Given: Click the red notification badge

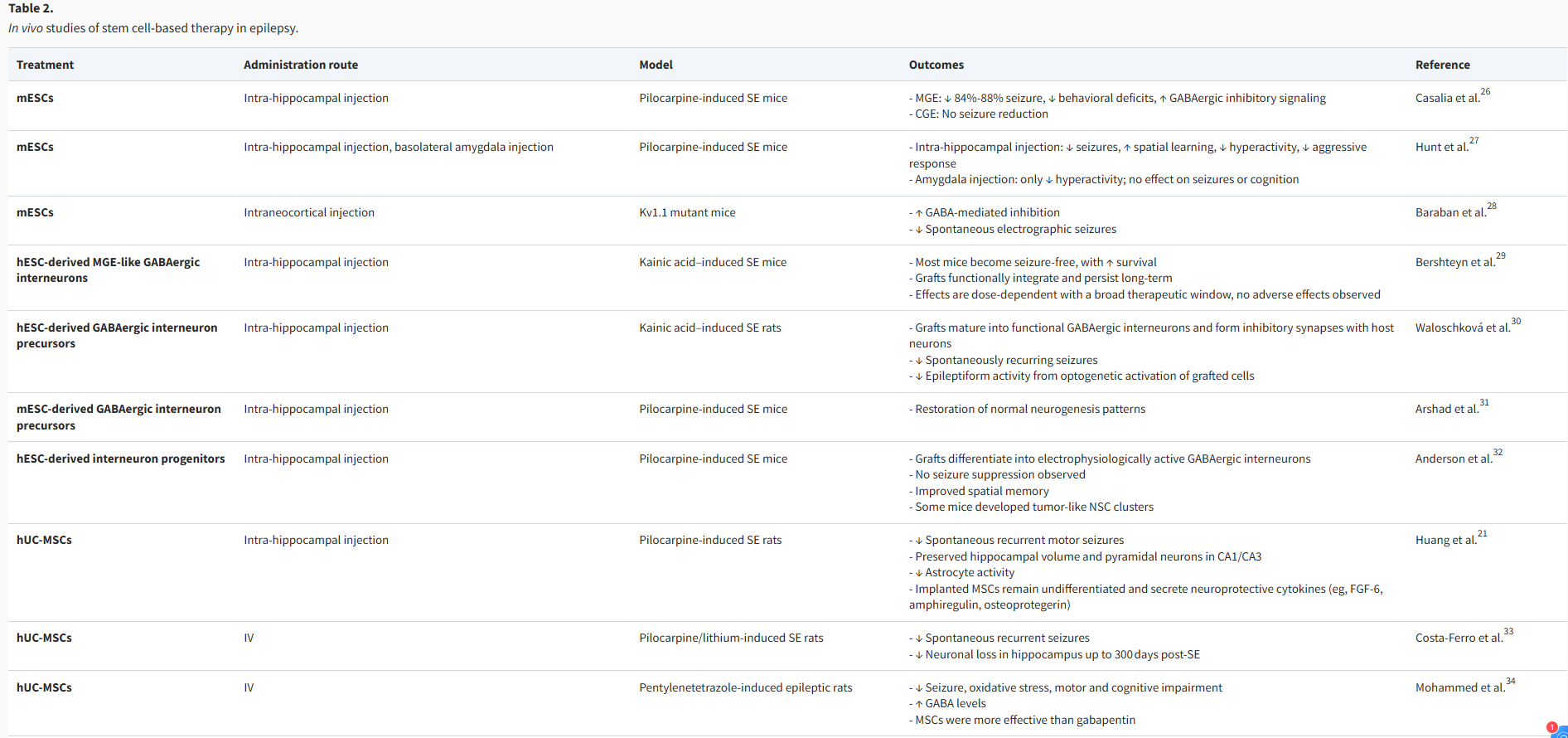Looking at the screenshot, I should pyautogui.click(x=1551, y=726).
